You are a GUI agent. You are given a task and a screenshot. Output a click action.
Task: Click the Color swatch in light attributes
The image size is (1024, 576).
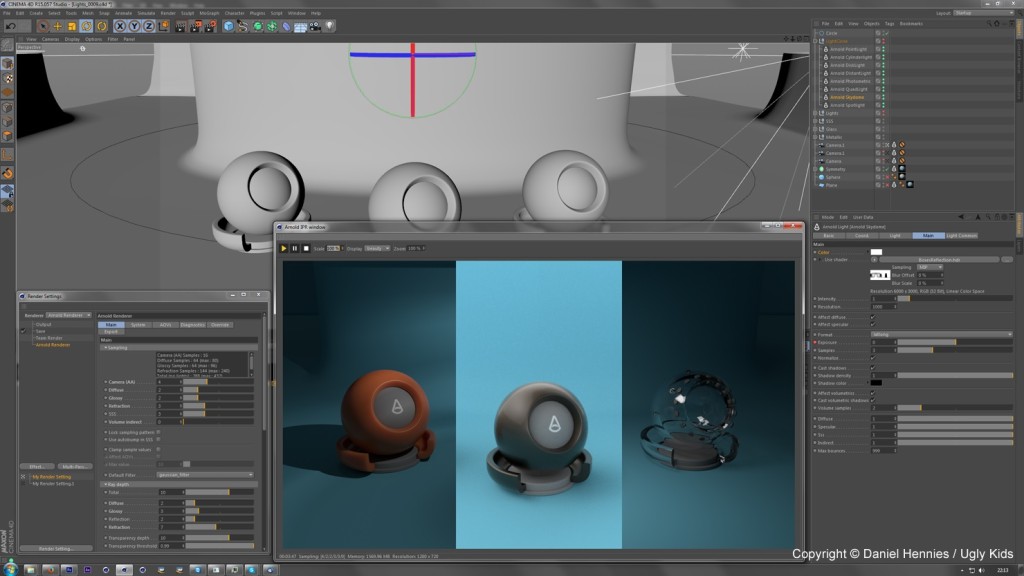876,252
